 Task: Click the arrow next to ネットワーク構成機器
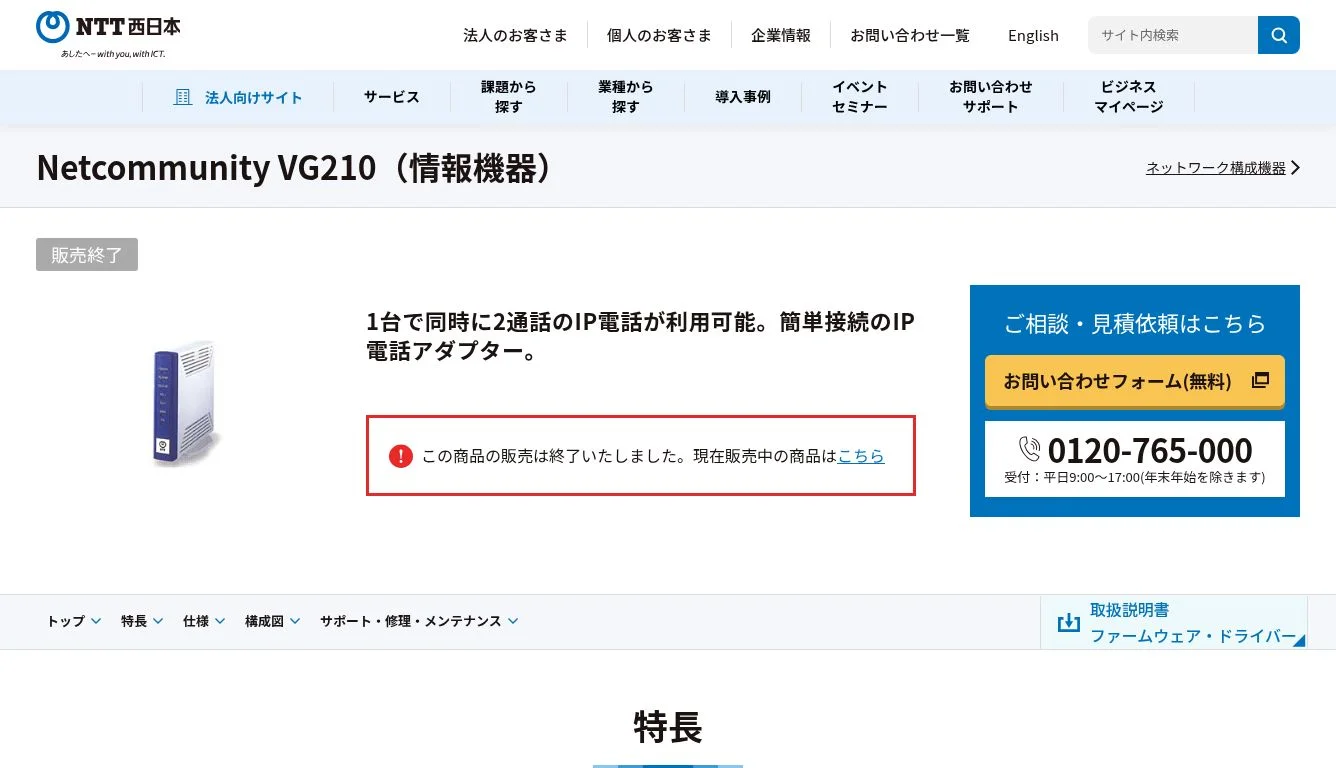click(x=1295, y=168)
